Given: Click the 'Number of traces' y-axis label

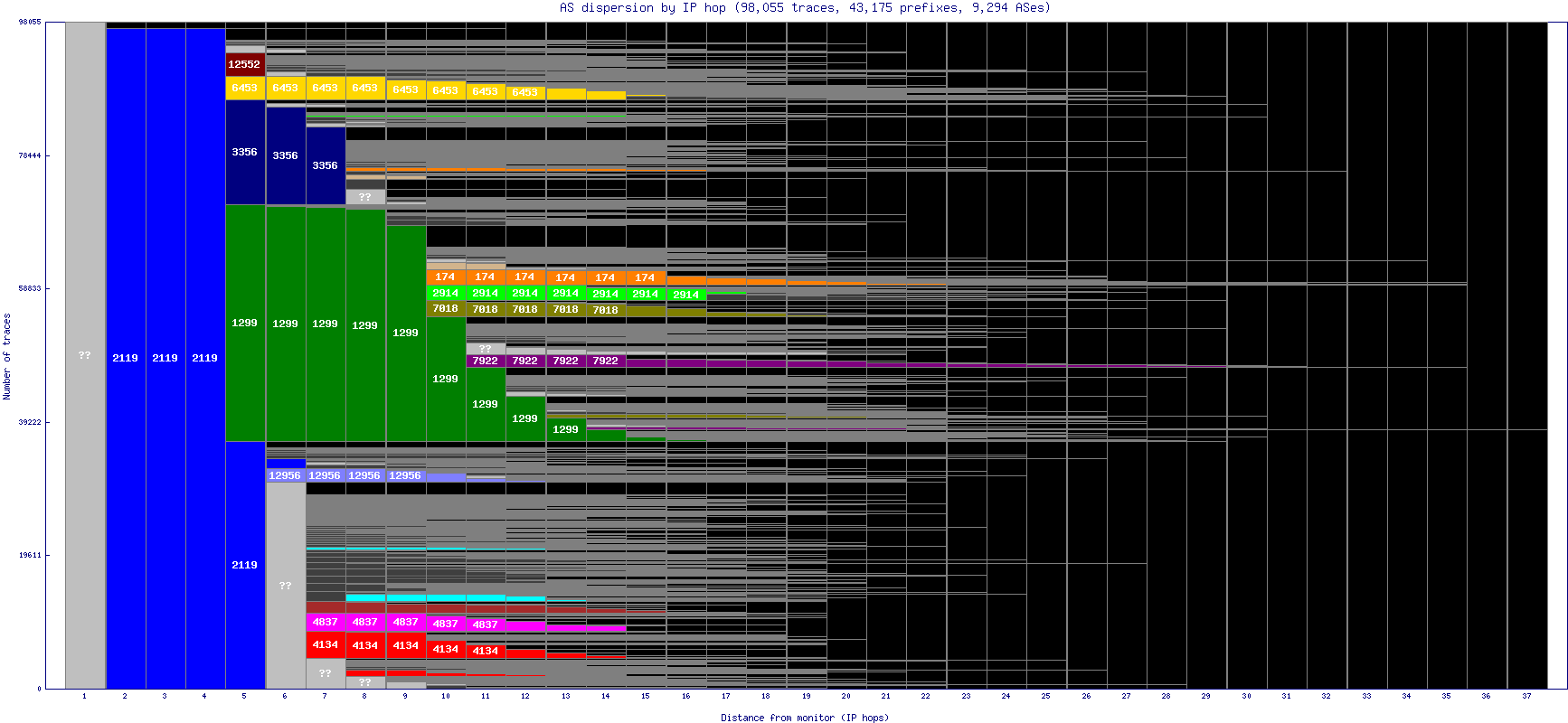Looking at the screenshot, I should point(7,356).
